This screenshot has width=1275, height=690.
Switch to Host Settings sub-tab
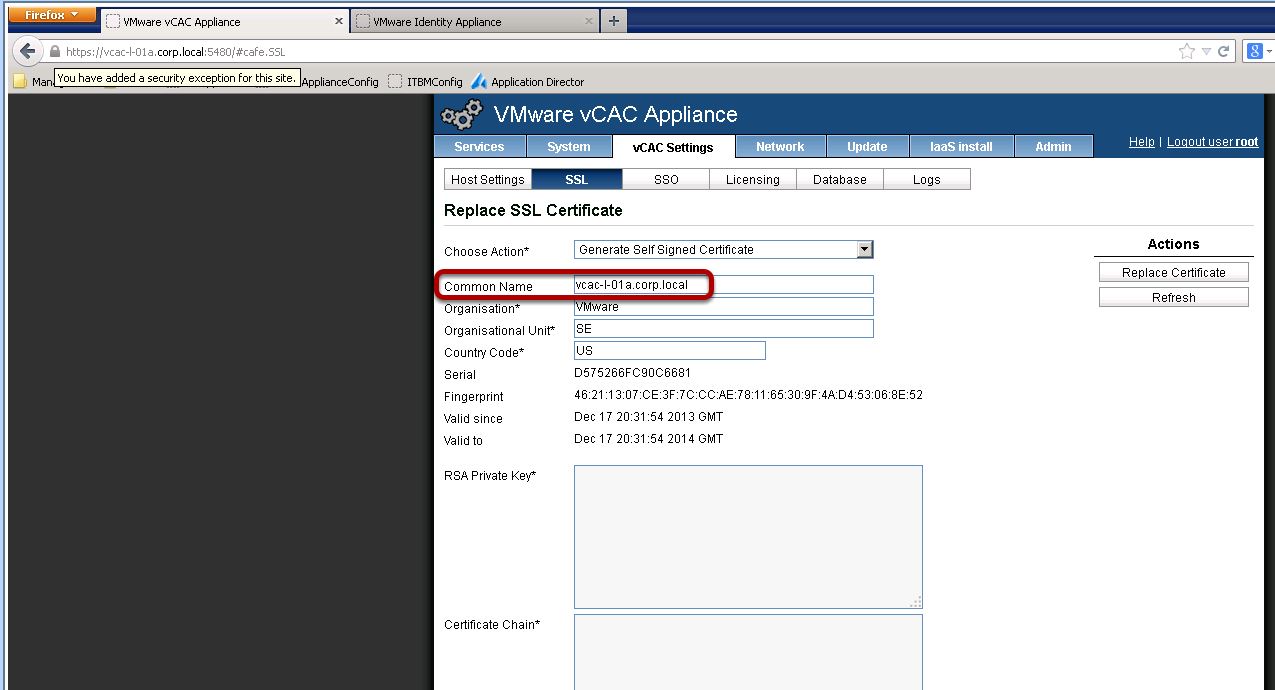pos(488,180)
